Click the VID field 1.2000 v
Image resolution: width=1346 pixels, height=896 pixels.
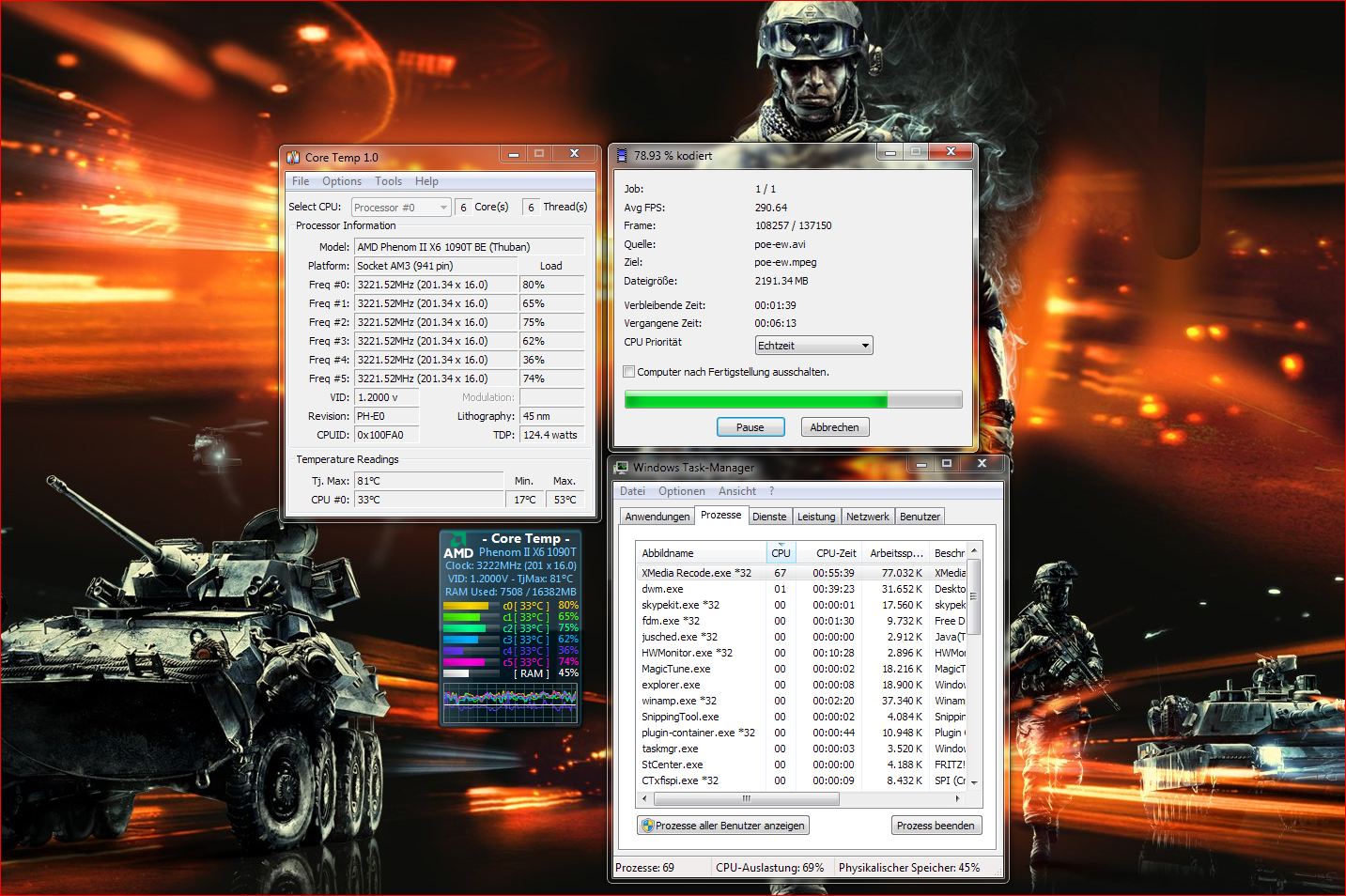[386, 397]
